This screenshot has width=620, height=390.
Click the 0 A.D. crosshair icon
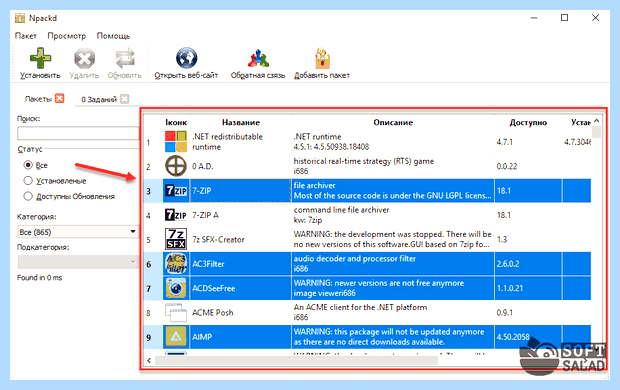176,166
